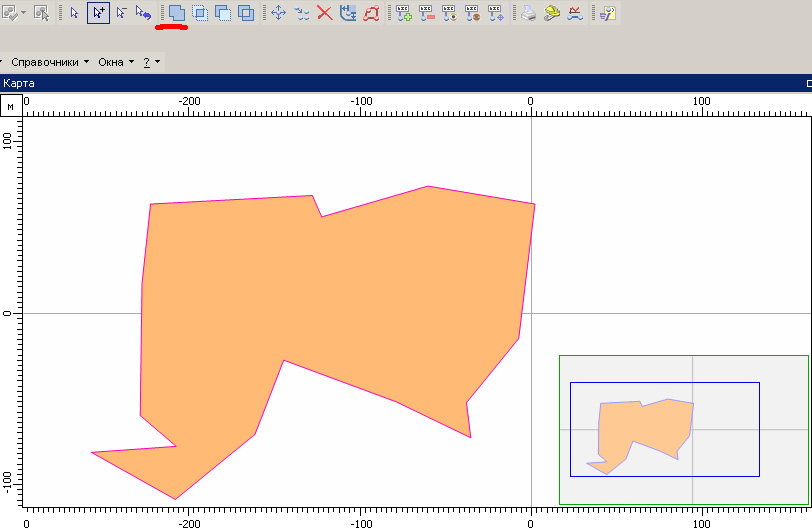Open the Справочники menu

click(50, 62)
